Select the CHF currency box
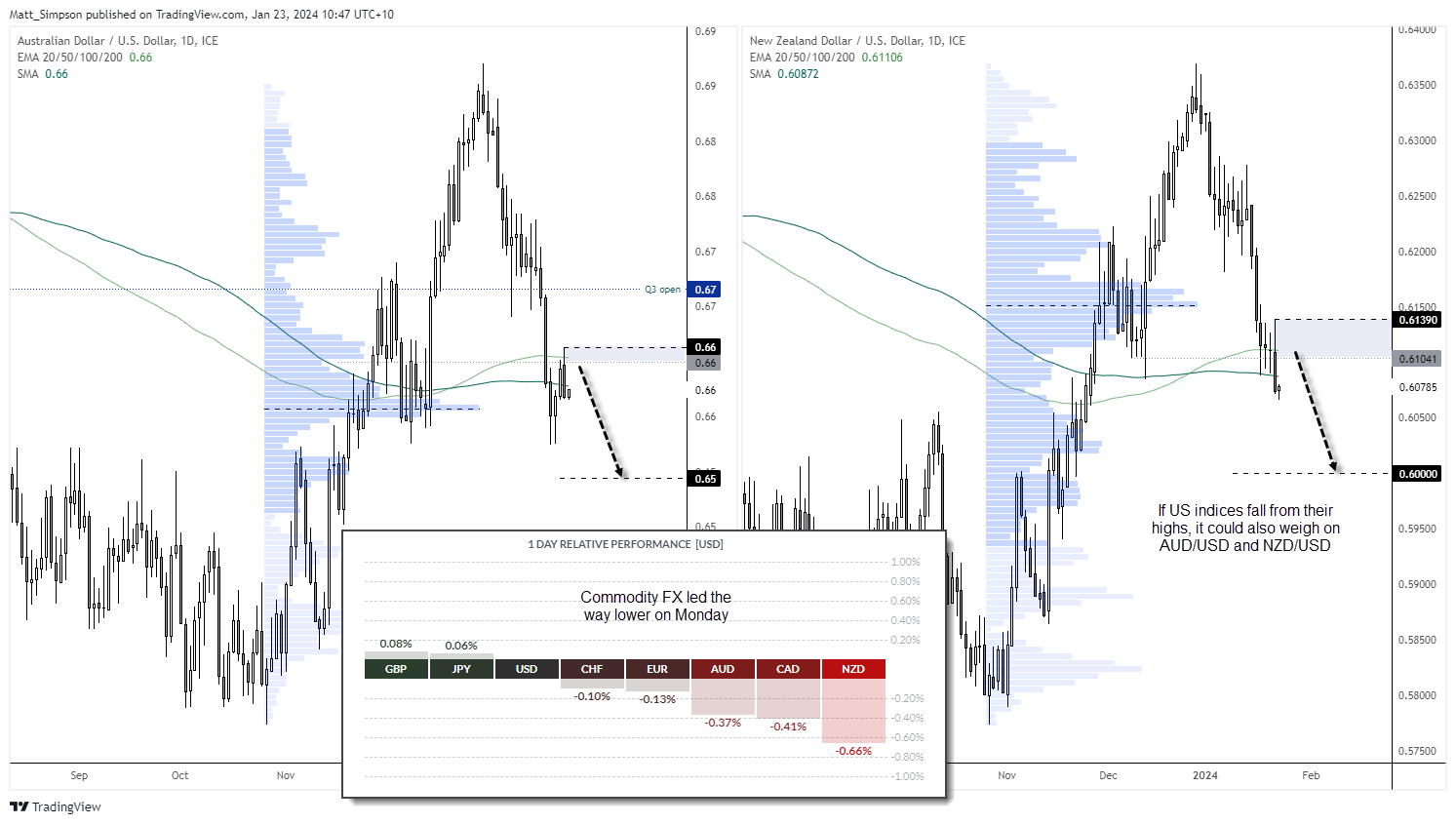Screen dimensions: 1456x825 point(592,669)
